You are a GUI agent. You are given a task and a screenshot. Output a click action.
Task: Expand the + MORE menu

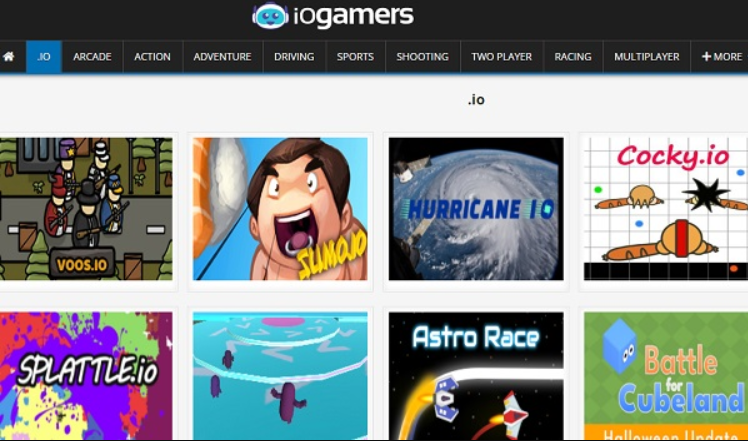click(721, 57)
